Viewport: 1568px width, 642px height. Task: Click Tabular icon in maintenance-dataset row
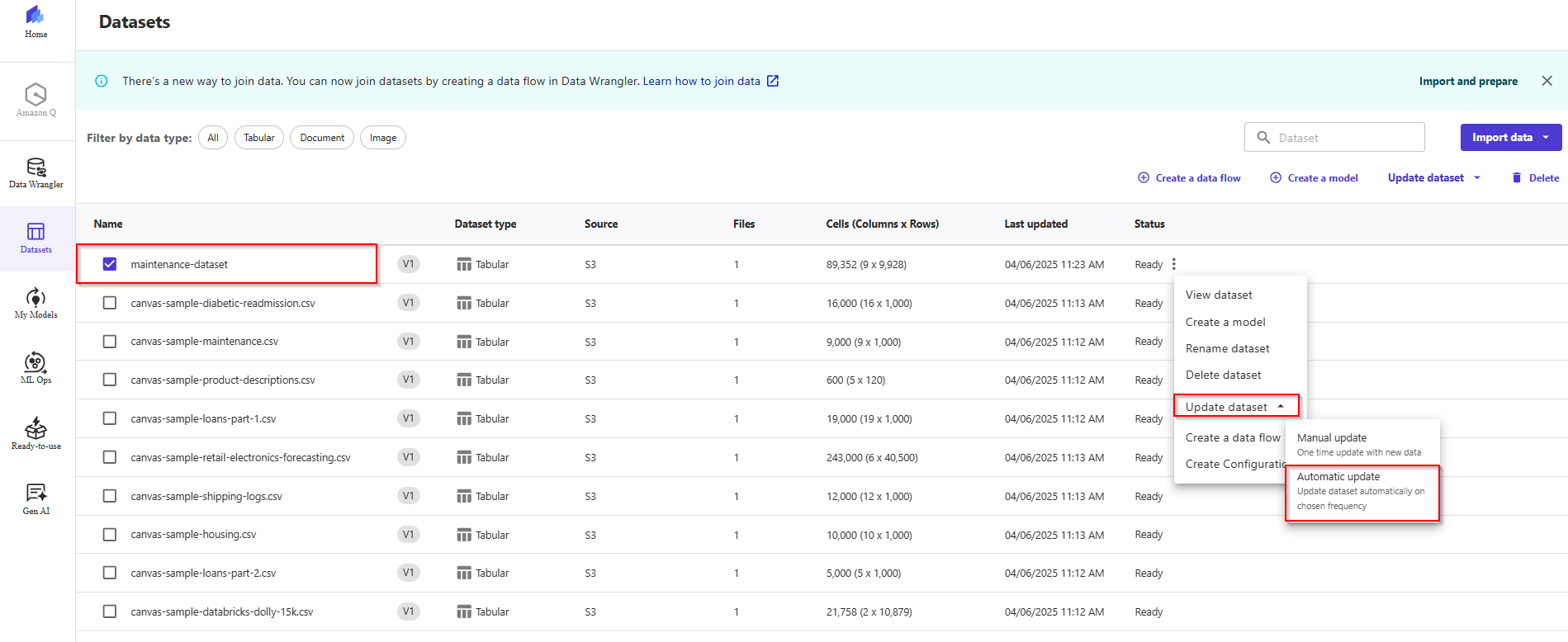click(x=464, y=264)
